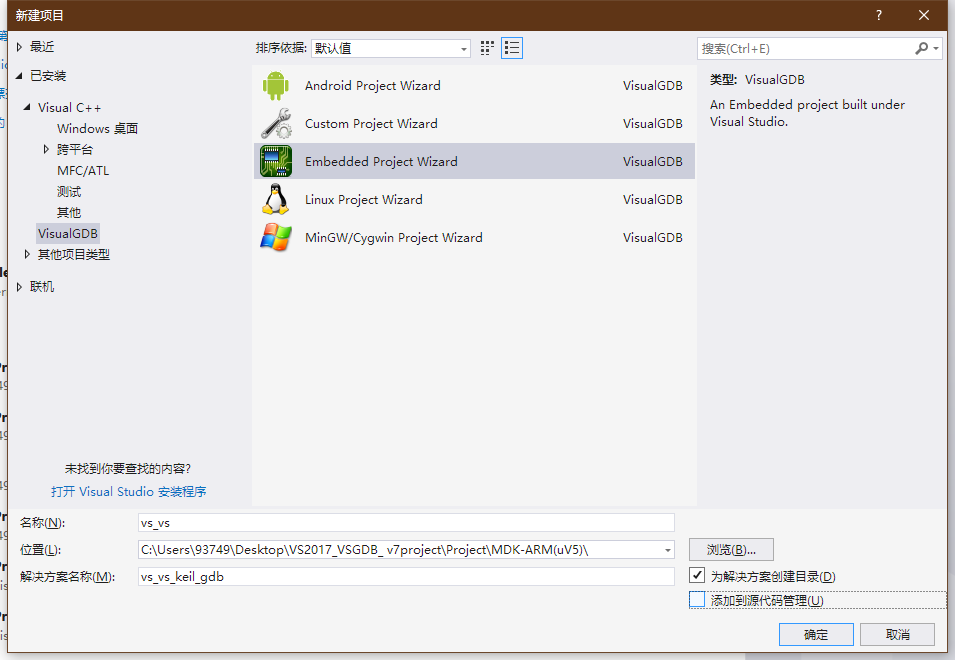Click the 浏览(B)... browse button
The image size is (955, 660).
(731, 550)
